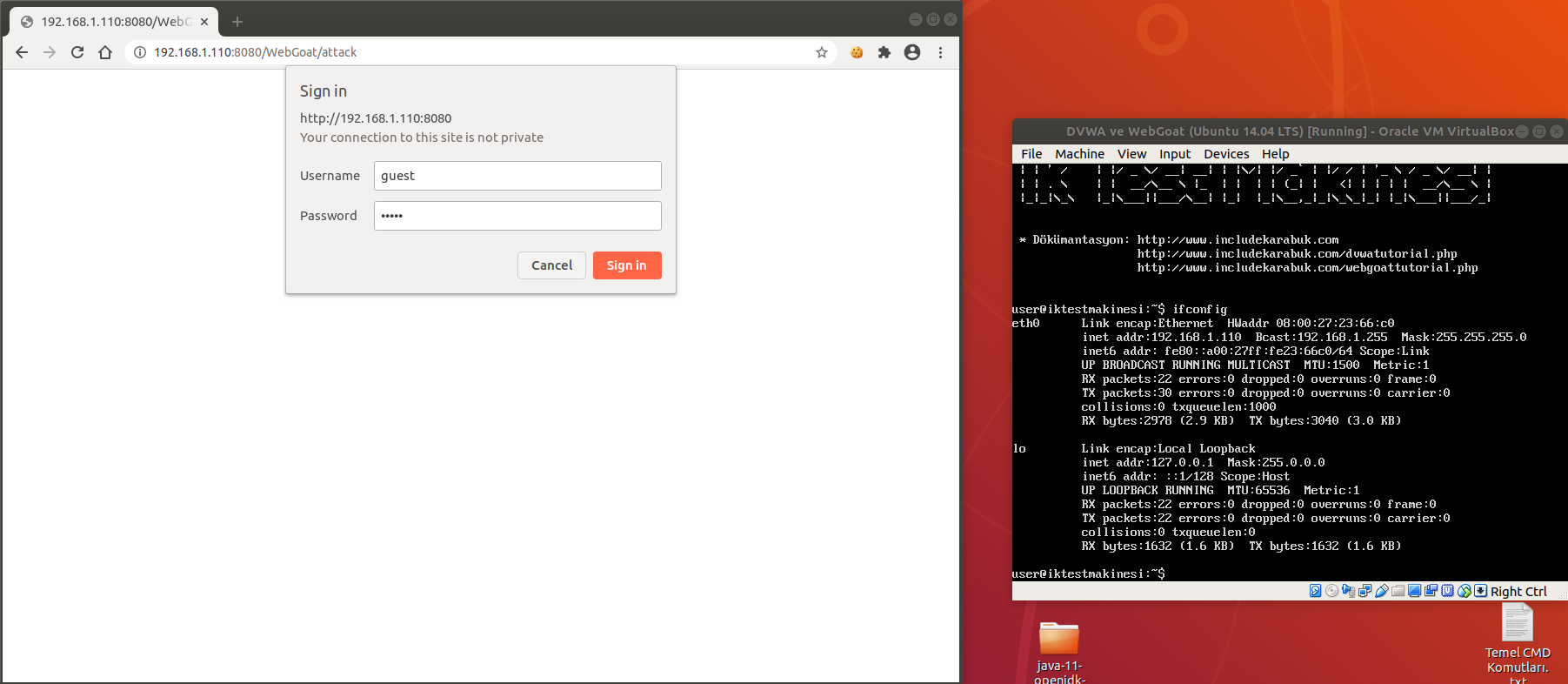The height and width of the screenshot is (684, 1568).
Task: Open the Extensions puzzle menu
Action: coord(884,52)
